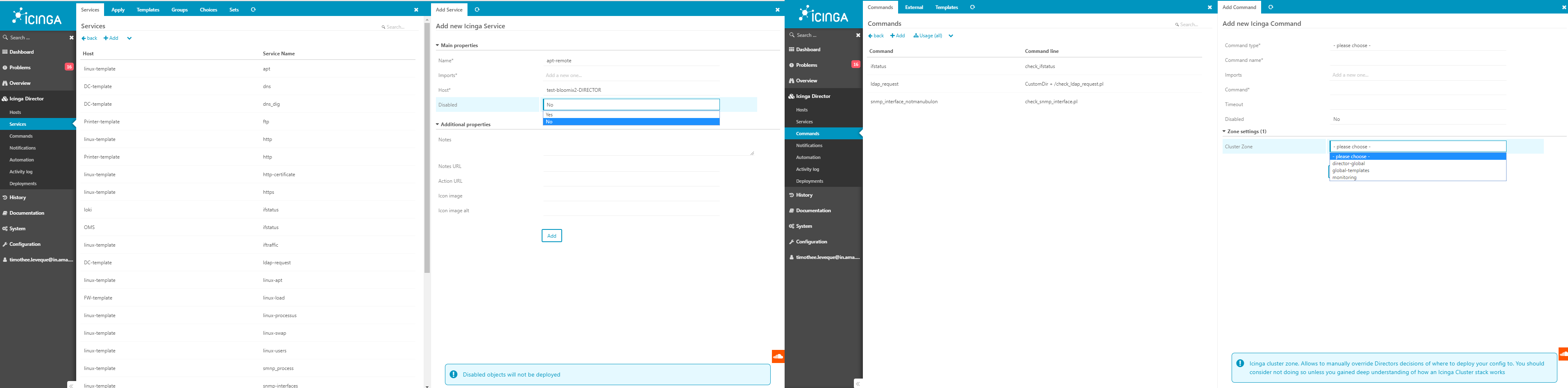Click the orange cloud icon beside Add Service pane

[x=778, y=356]
